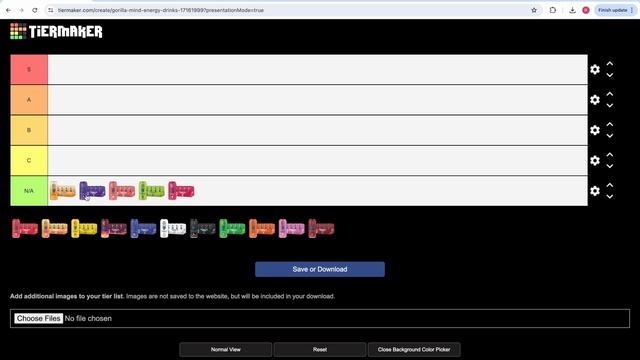640x360 pixels.
Task: Open settings gear for S tier row
Action: click(595, 69)
